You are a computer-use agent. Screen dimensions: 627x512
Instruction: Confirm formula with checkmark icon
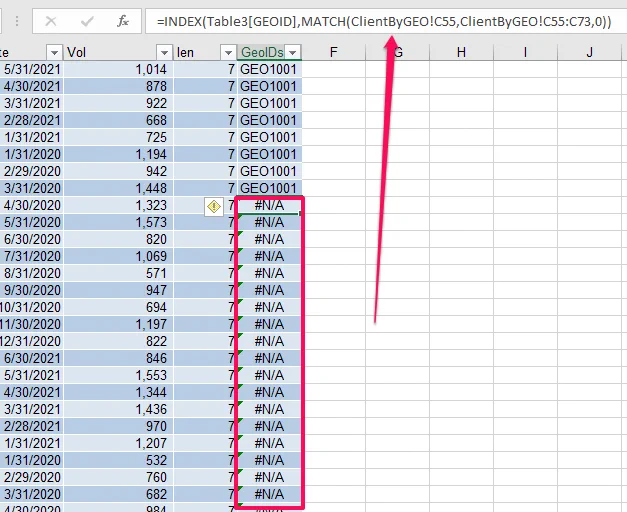pyautogui.click(x=87, y=21)
